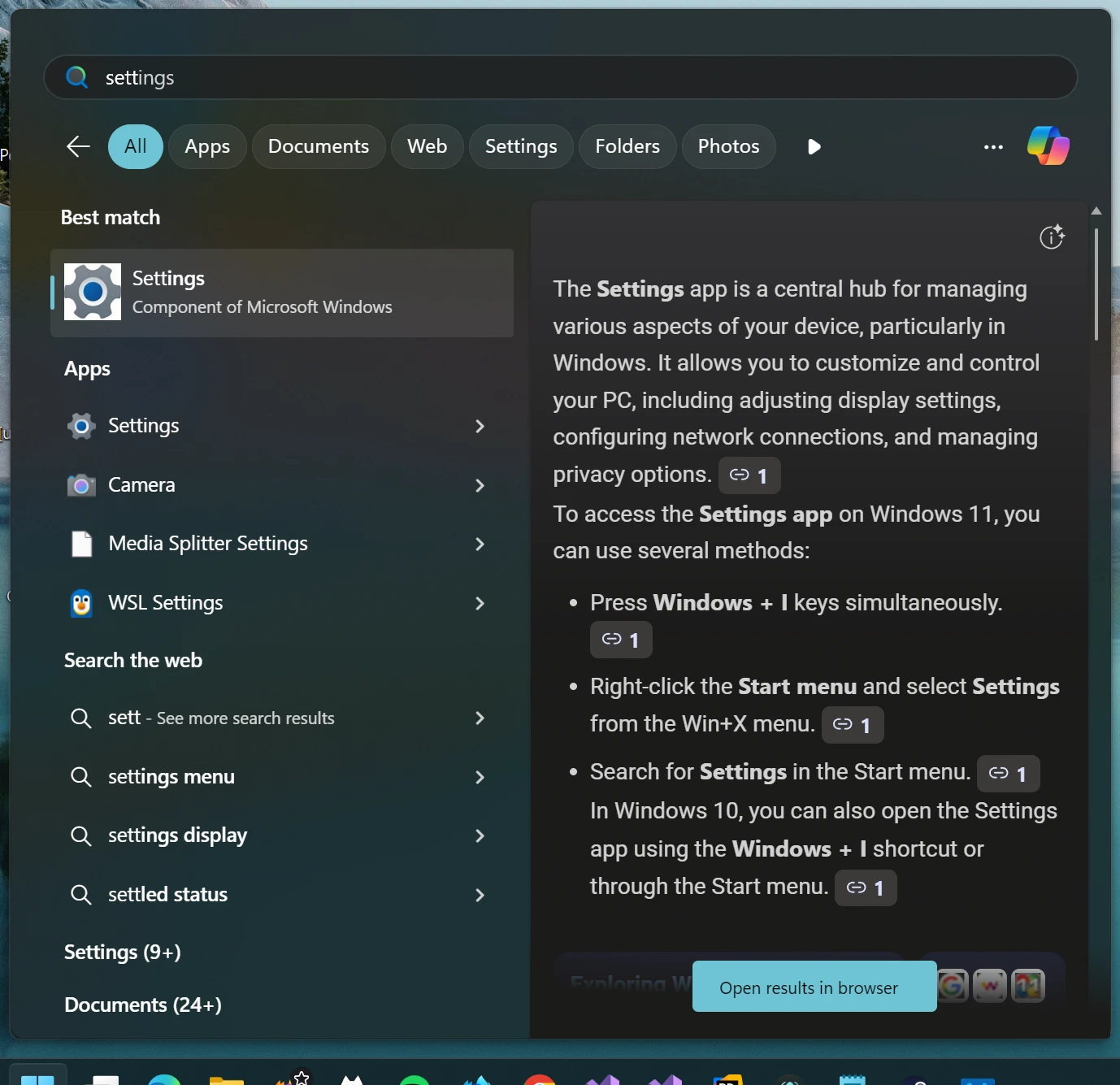Click the AI info sparkle icon on the answer panel
This screenshot has height=1085, width=1120.
click(1053, 237)
